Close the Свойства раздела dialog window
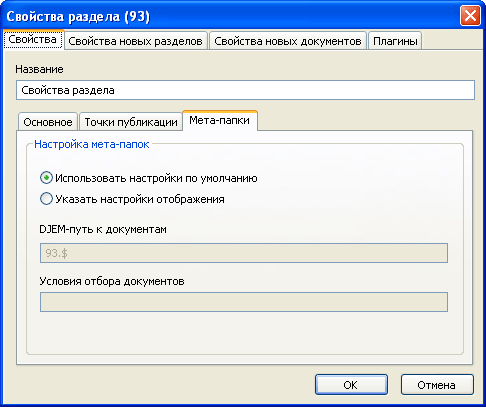Image resolution: width=486 pixels, height=407 pixels. [x=470, y=16]
